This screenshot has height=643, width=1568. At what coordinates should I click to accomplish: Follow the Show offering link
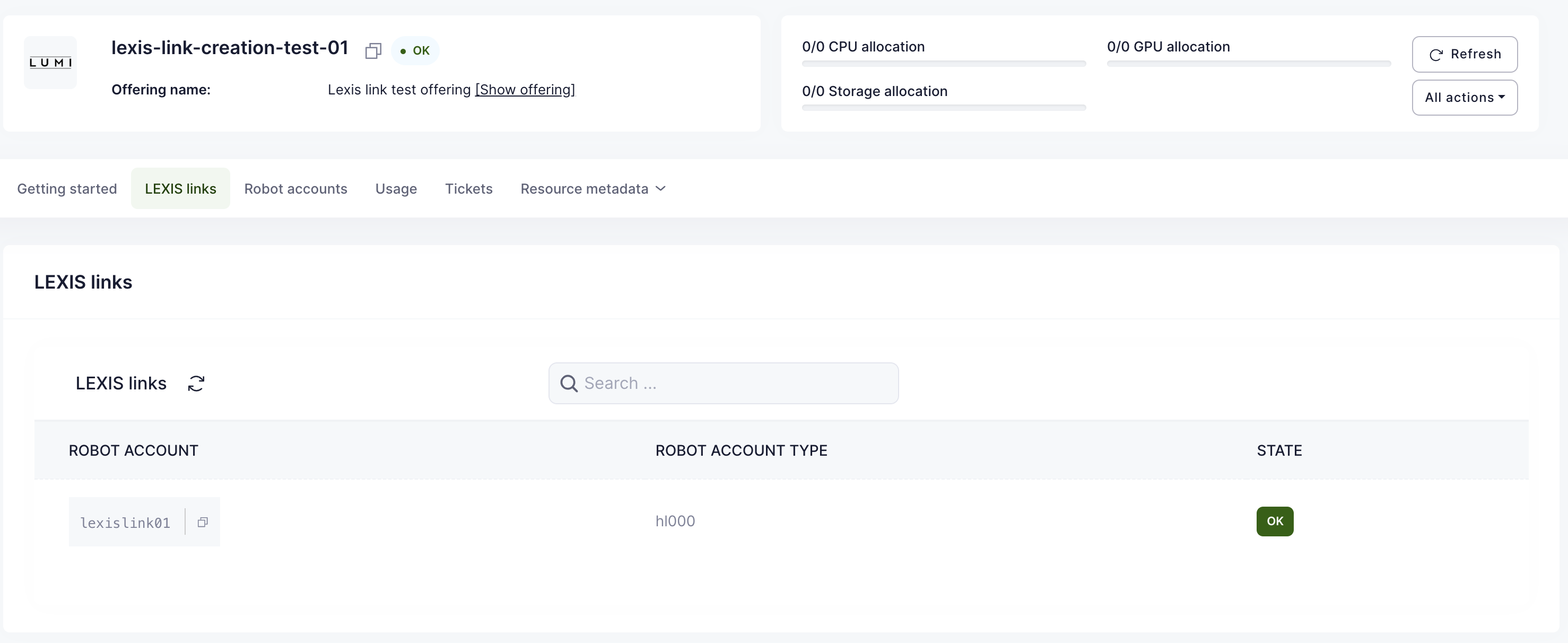click(525, 90)
